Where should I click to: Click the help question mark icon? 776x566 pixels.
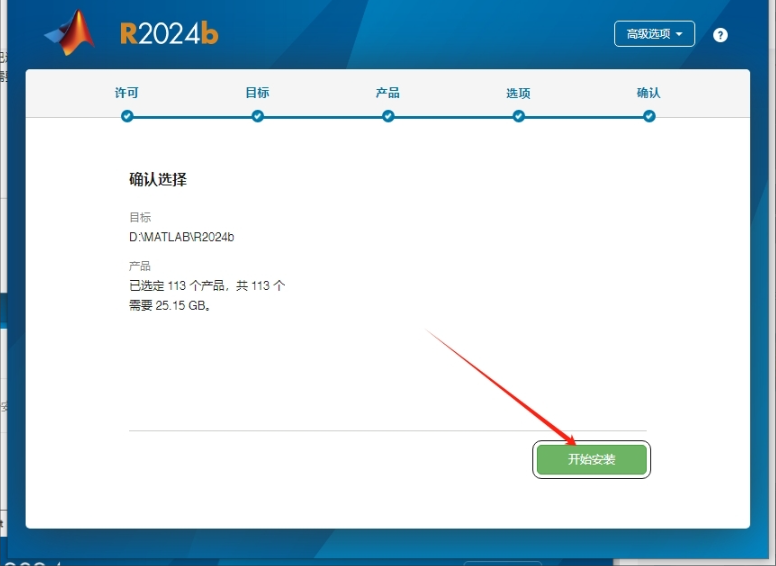720,35
